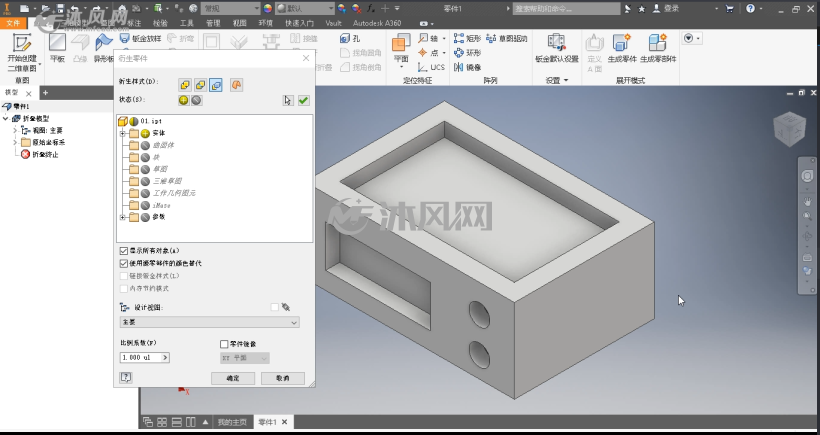
Task: Click the 比例系数 1.000 ul input field
Action: pyautogui.click(x=140, y=358)
